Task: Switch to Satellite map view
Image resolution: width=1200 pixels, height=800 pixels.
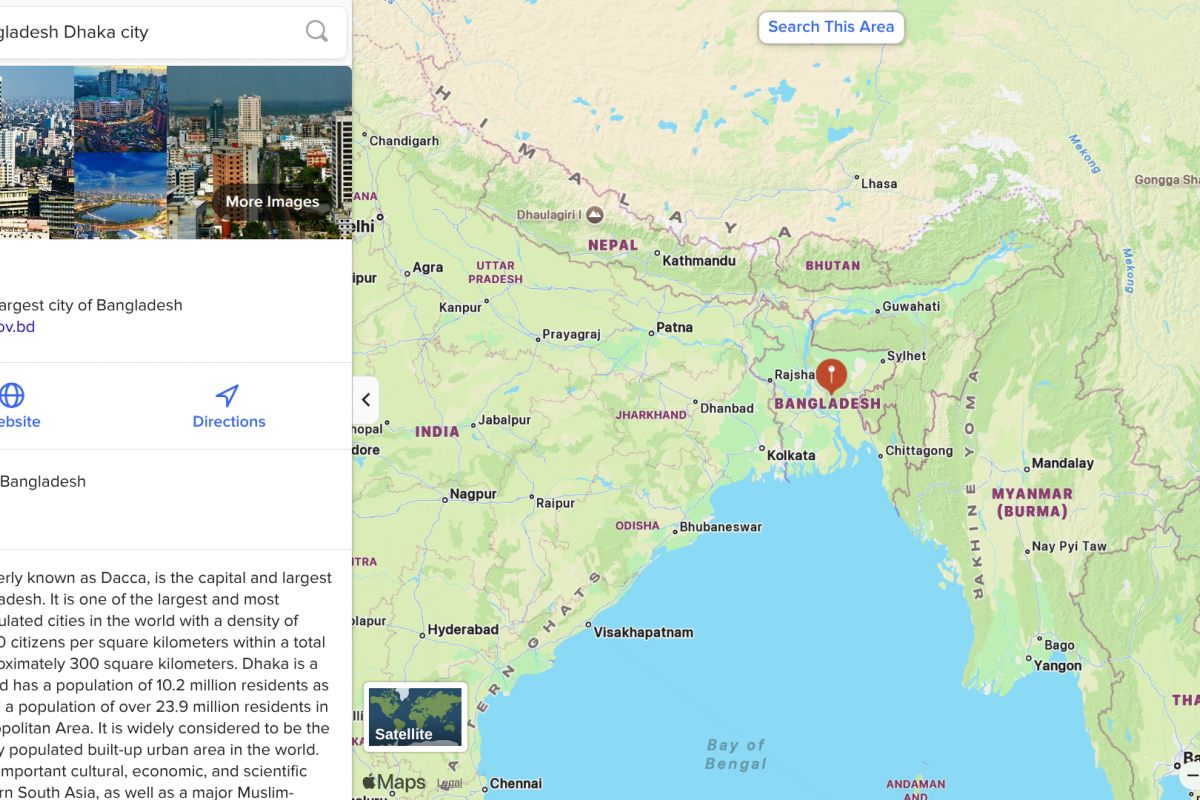Action: pyautogui.click(x=416, y=717)
